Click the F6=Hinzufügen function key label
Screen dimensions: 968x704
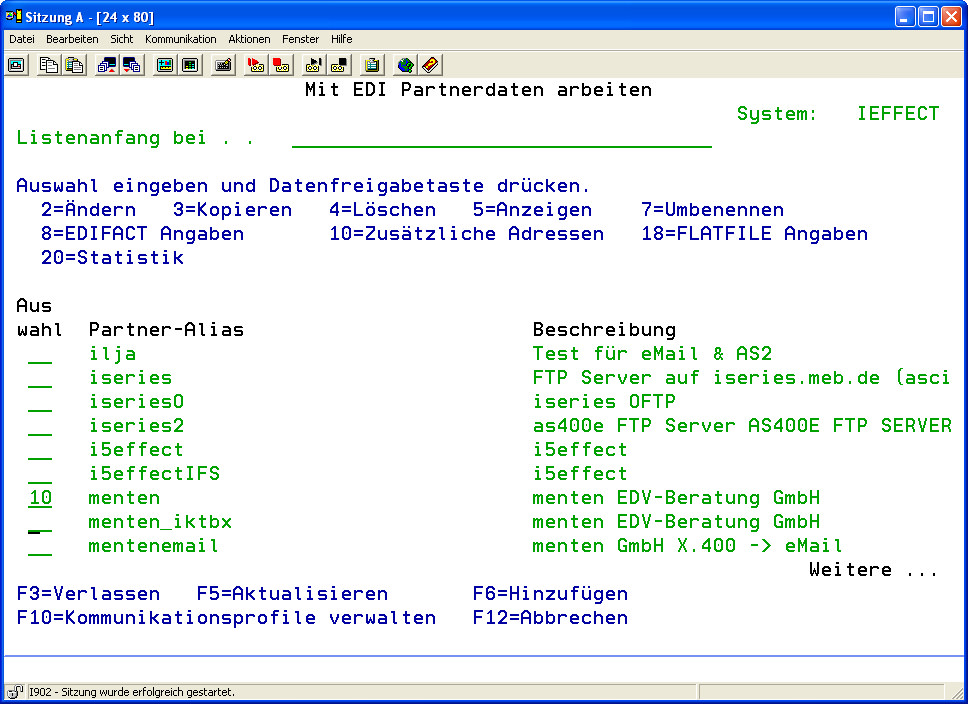point(550,594)
